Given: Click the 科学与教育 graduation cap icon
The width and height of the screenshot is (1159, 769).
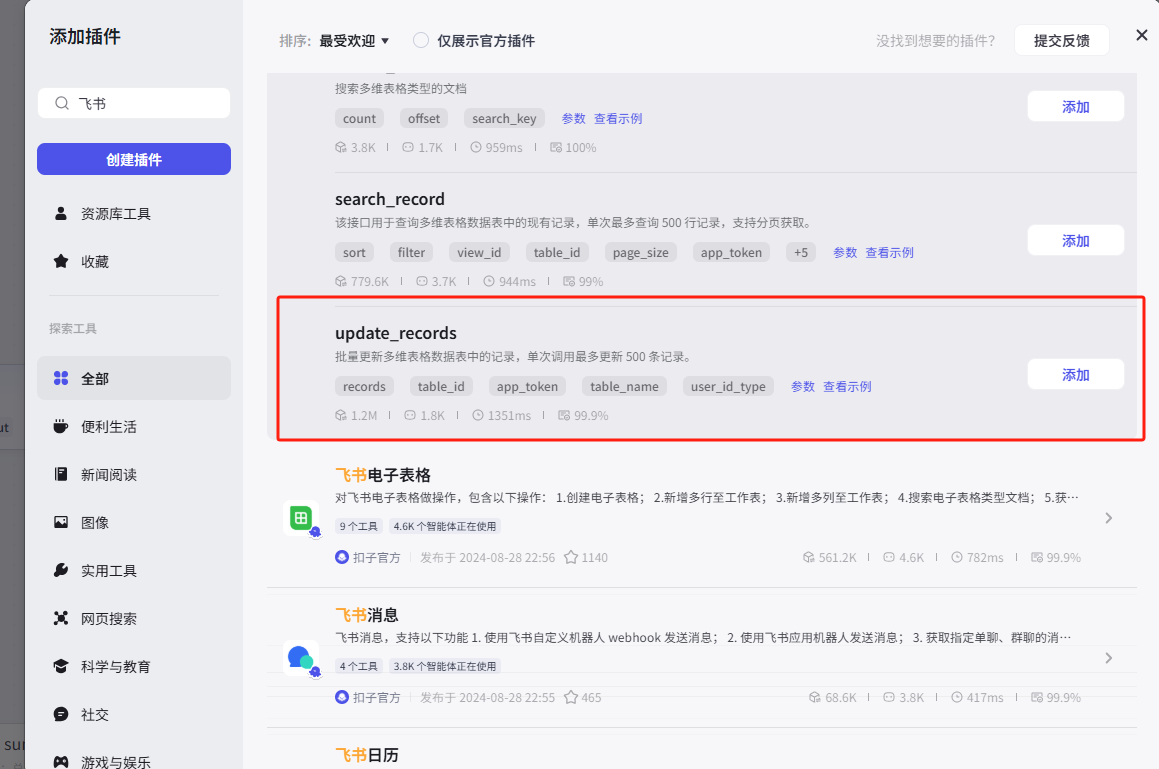Looking at the screenshot, I should (x=61, y=666).
